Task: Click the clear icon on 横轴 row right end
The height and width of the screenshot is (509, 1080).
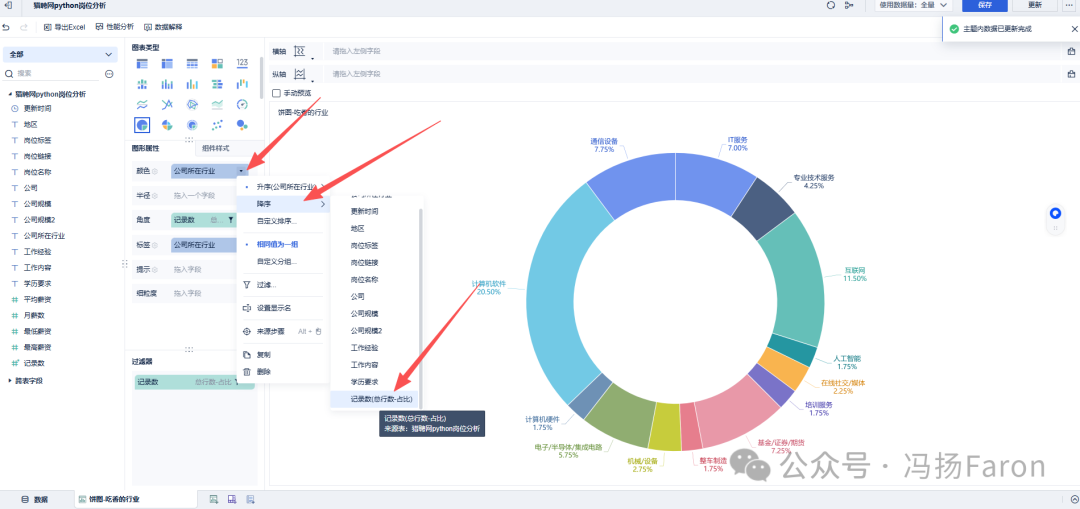Action: tap(1071, 51)
